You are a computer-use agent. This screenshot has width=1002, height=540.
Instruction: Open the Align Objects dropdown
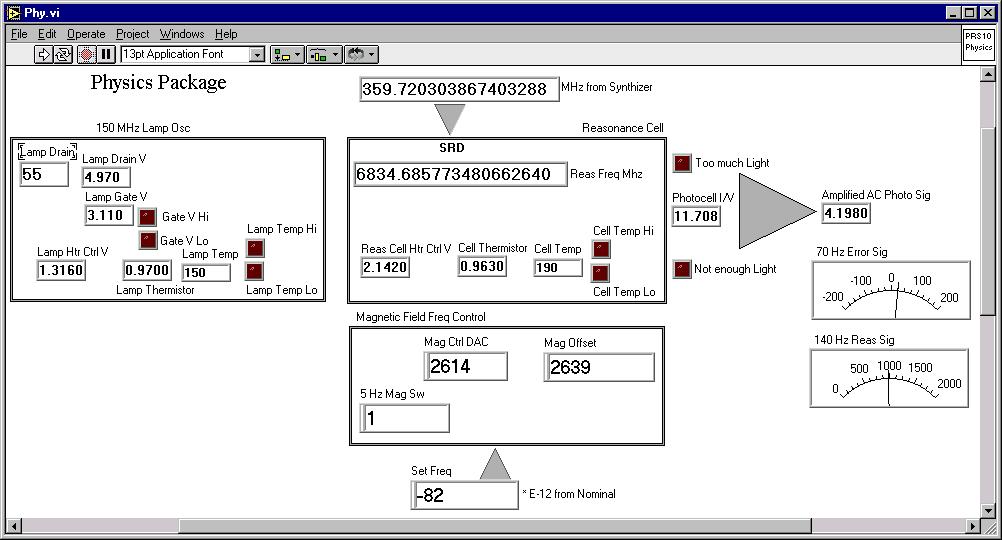point(287,55)
